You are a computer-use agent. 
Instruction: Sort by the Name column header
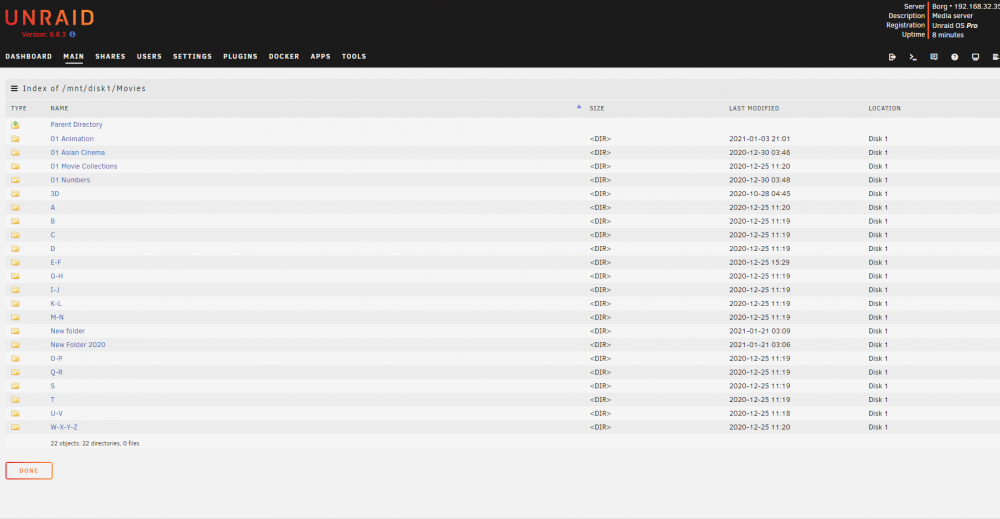tap(59, 108)
